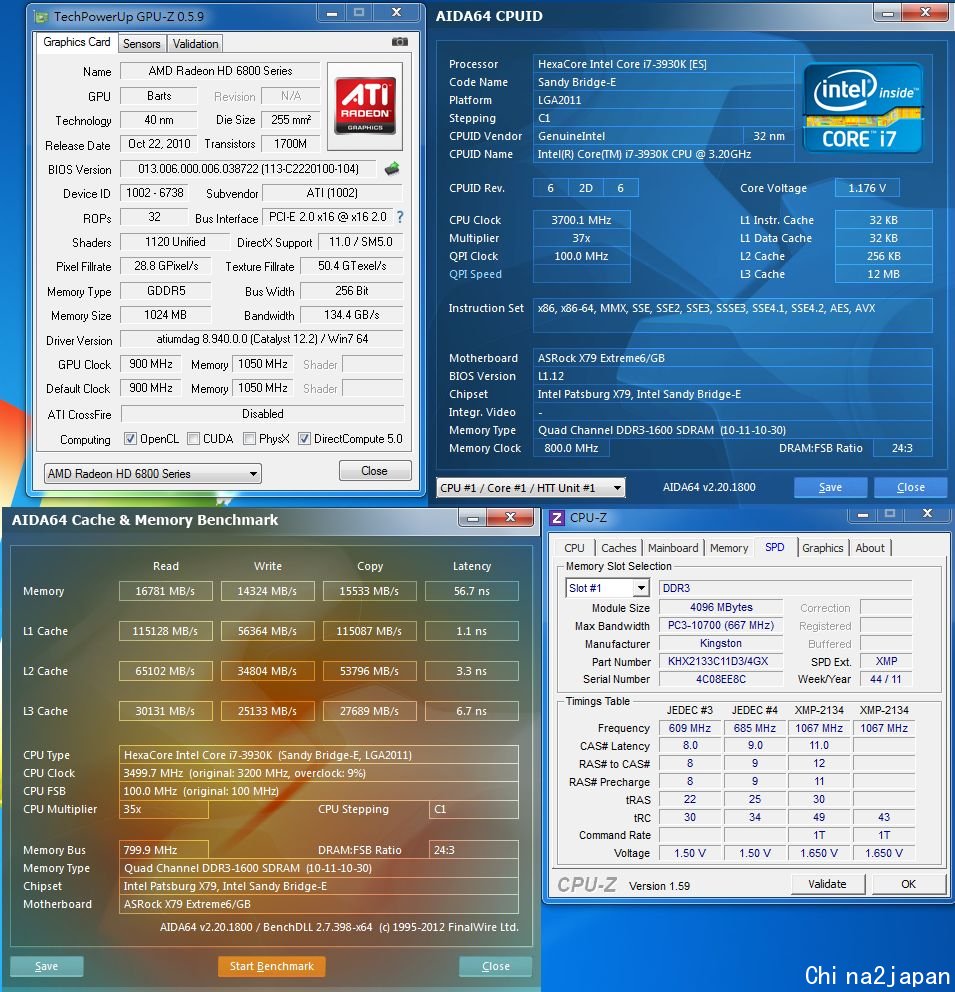
Task: Click the Instruction Set list in AIDA64 CPUID
Action: click(732, 315)
